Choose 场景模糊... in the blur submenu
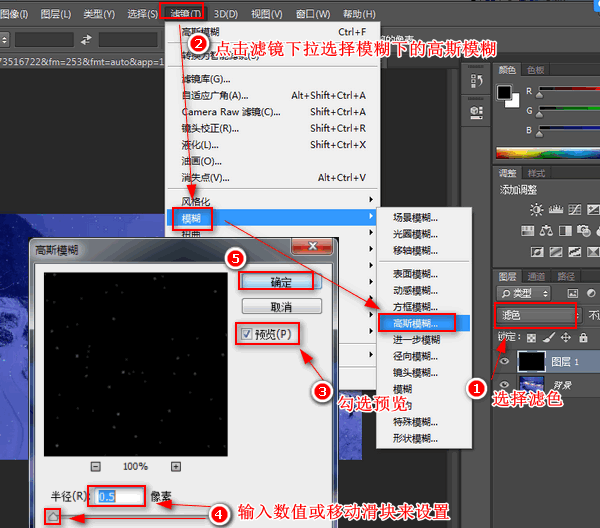The height and width of the screenshot is (528, 600). (x=424, y=218)
